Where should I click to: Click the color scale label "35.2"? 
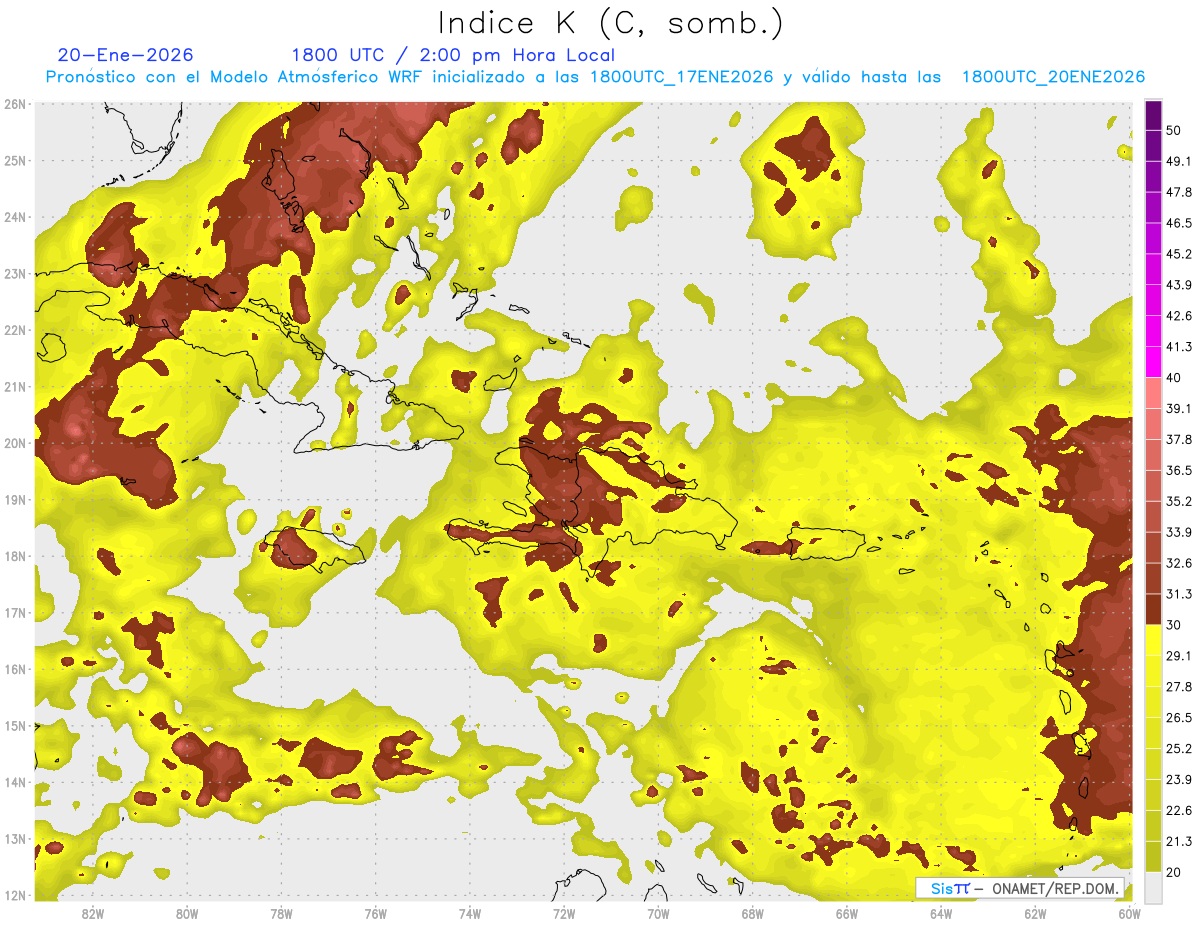click(x=1178, y=502)
